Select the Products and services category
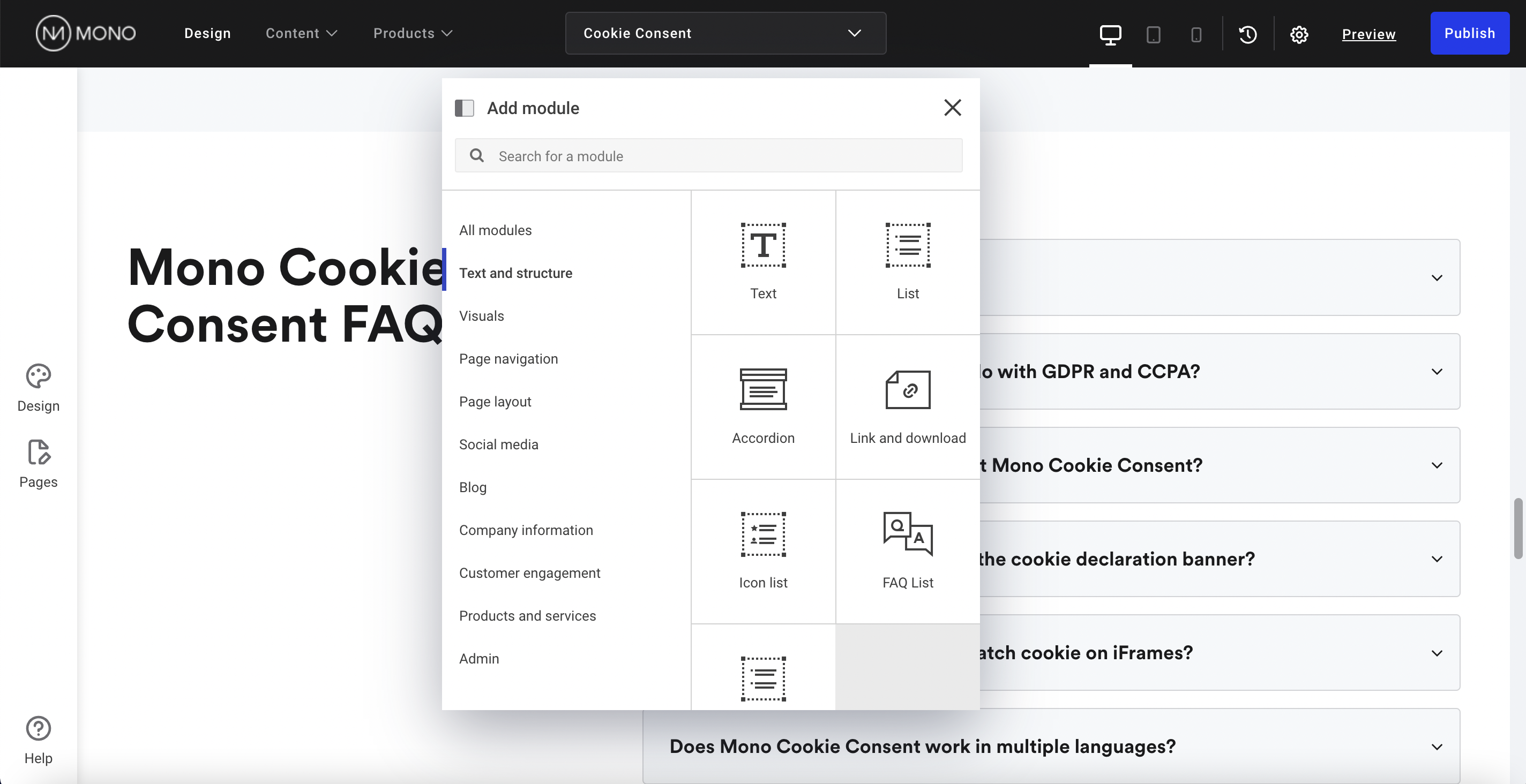1526x784 pixels. coord(527,615)
